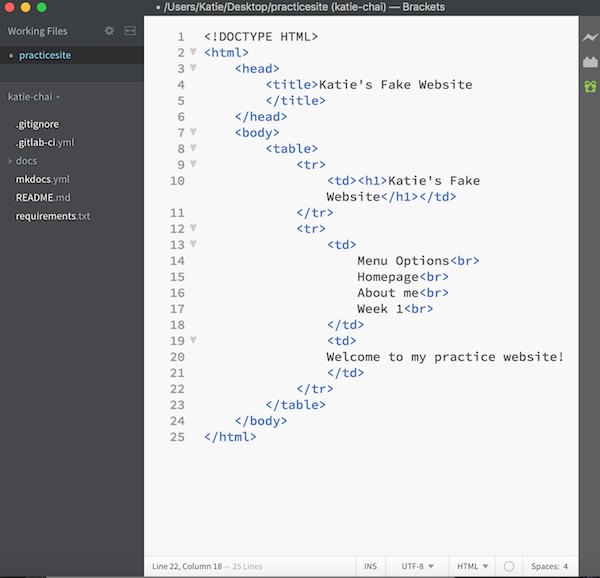Screen dimensions: 600x578
Task: Click the yellow minimize window button
Action: (26, 7)
